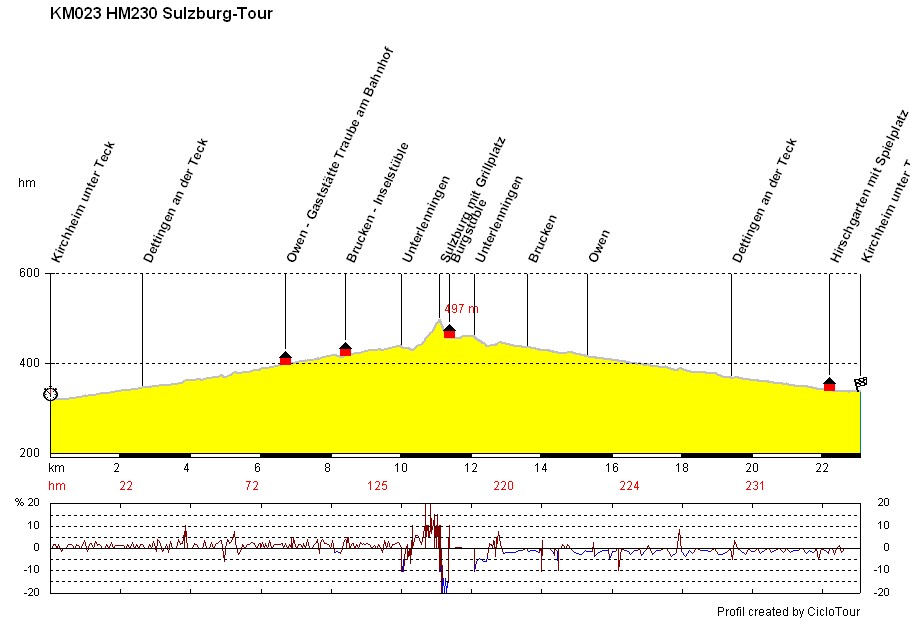Select the Brucken - Inselstüble waypoint label
The image size is (910, 618).
pos(377,203)
